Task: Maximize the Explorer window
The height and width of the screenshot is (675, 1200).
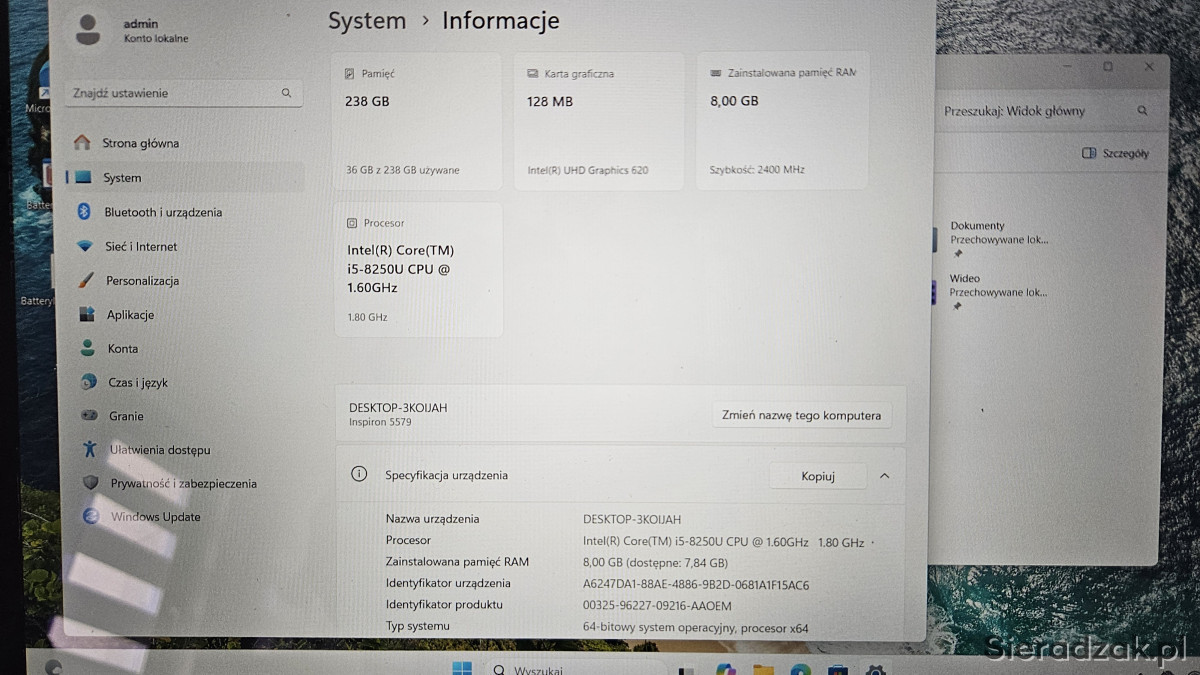Action: (1108, 67)
